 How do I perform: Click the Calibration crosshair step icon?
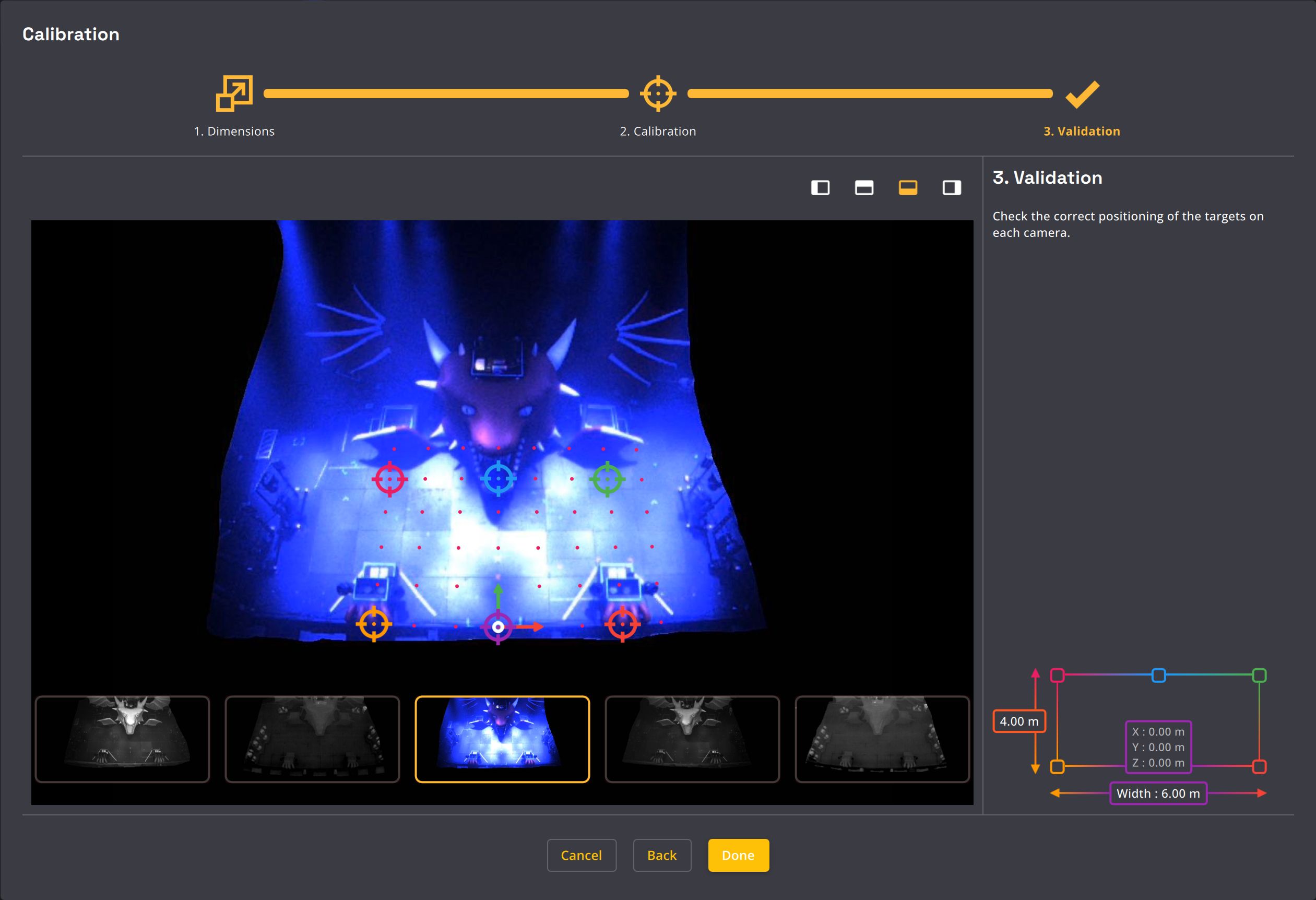(657, 93)
